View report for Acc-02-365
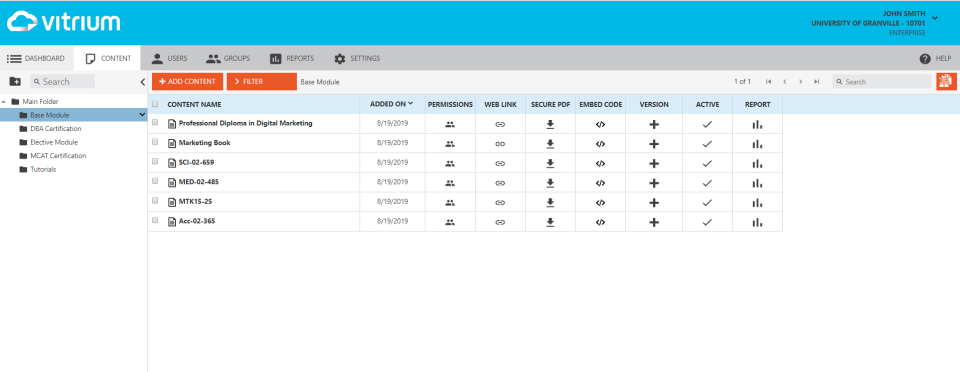Viewport: 960px width, 372px height. click(x=757, y=222)
